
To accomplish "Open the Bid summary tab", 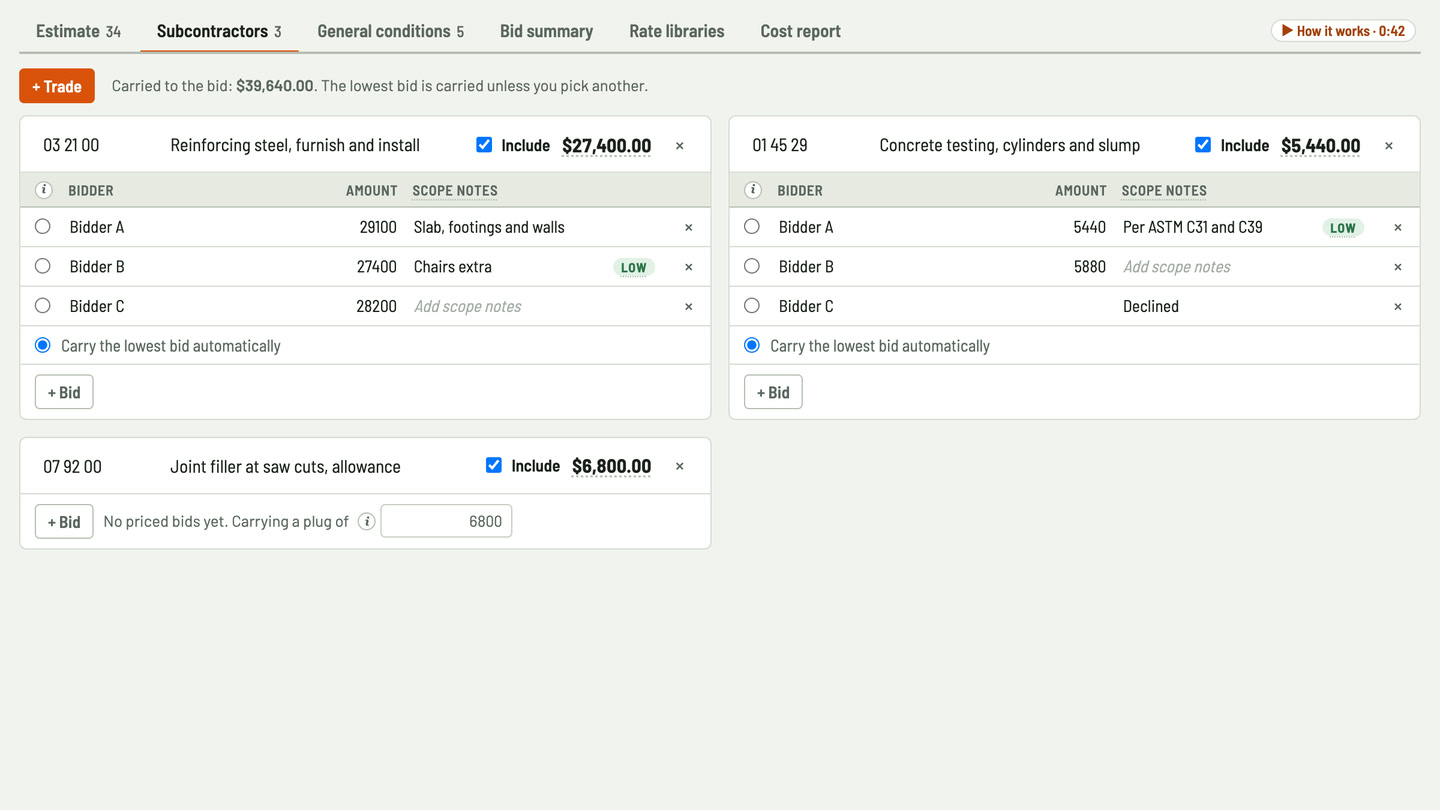I will (x=546, y=31).
